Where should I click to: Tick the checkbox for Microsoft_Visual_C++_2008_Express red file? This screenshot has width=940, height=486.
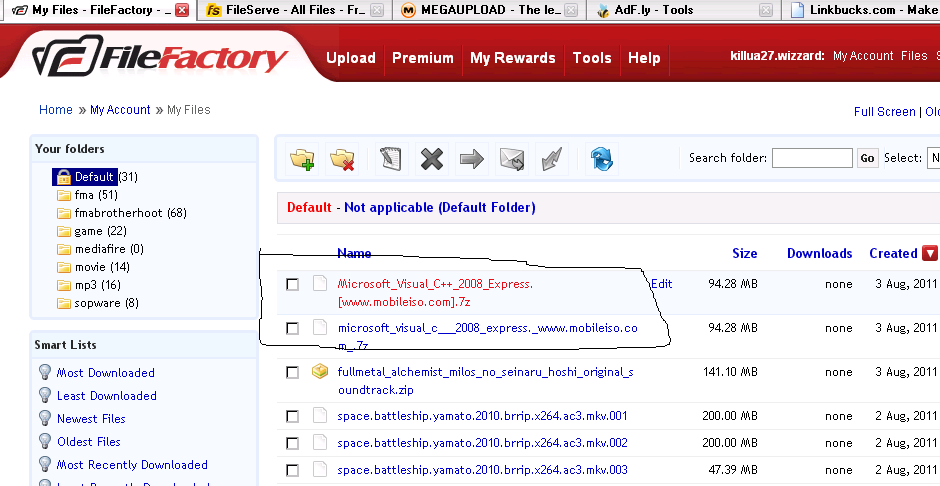point(292,284)
